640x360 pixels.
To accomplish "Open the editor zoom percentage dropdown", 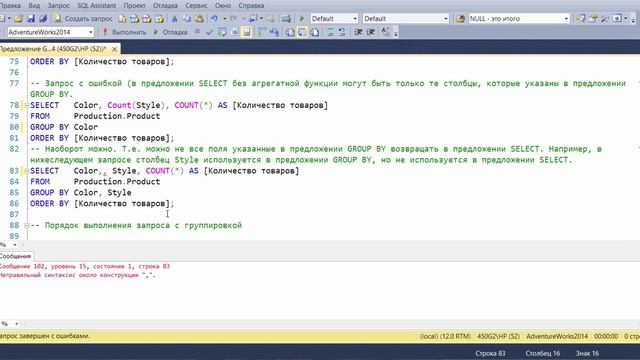I will click(x=15, y=245).
